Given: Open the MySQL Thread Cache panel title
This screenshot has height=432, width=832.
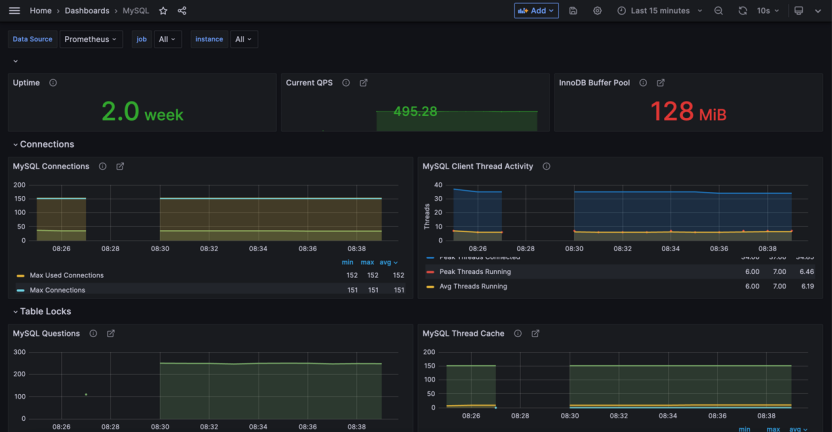Looking at the screenshot, I should [463, 333].
